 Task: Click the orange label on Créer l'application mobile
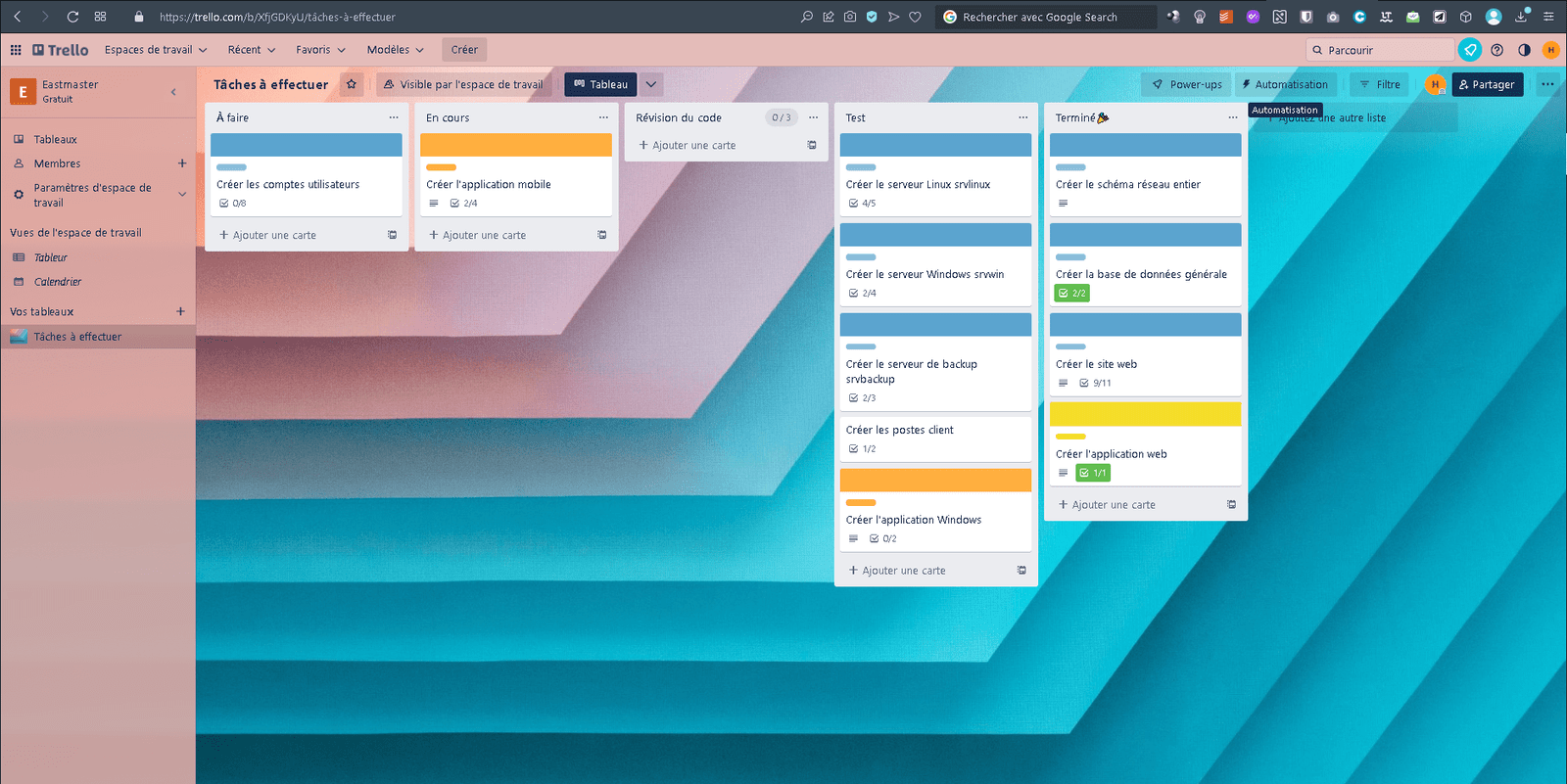tap(442, 167)
